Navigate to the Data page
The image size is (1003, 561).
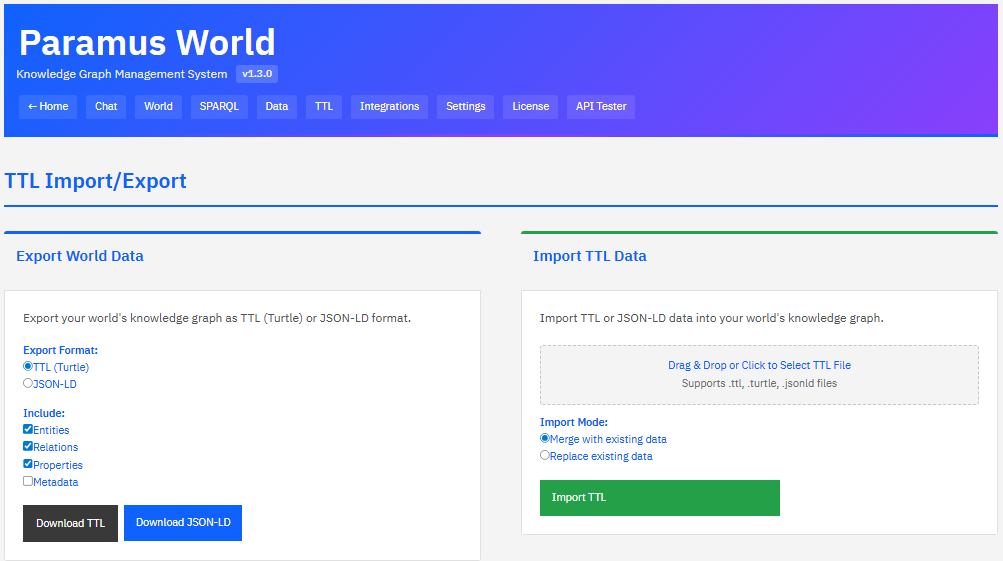[277, 107]
